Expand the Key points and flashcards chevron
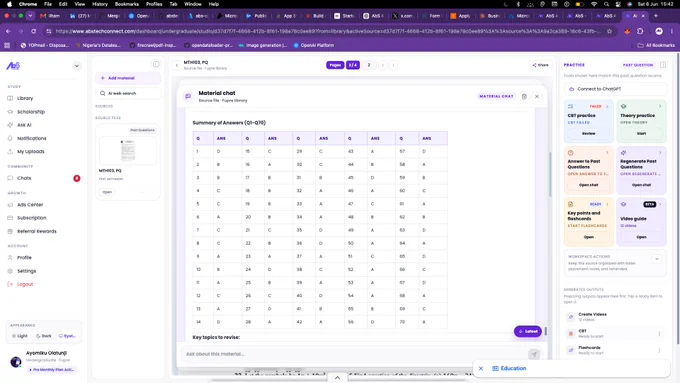 (x=607, y=204)
